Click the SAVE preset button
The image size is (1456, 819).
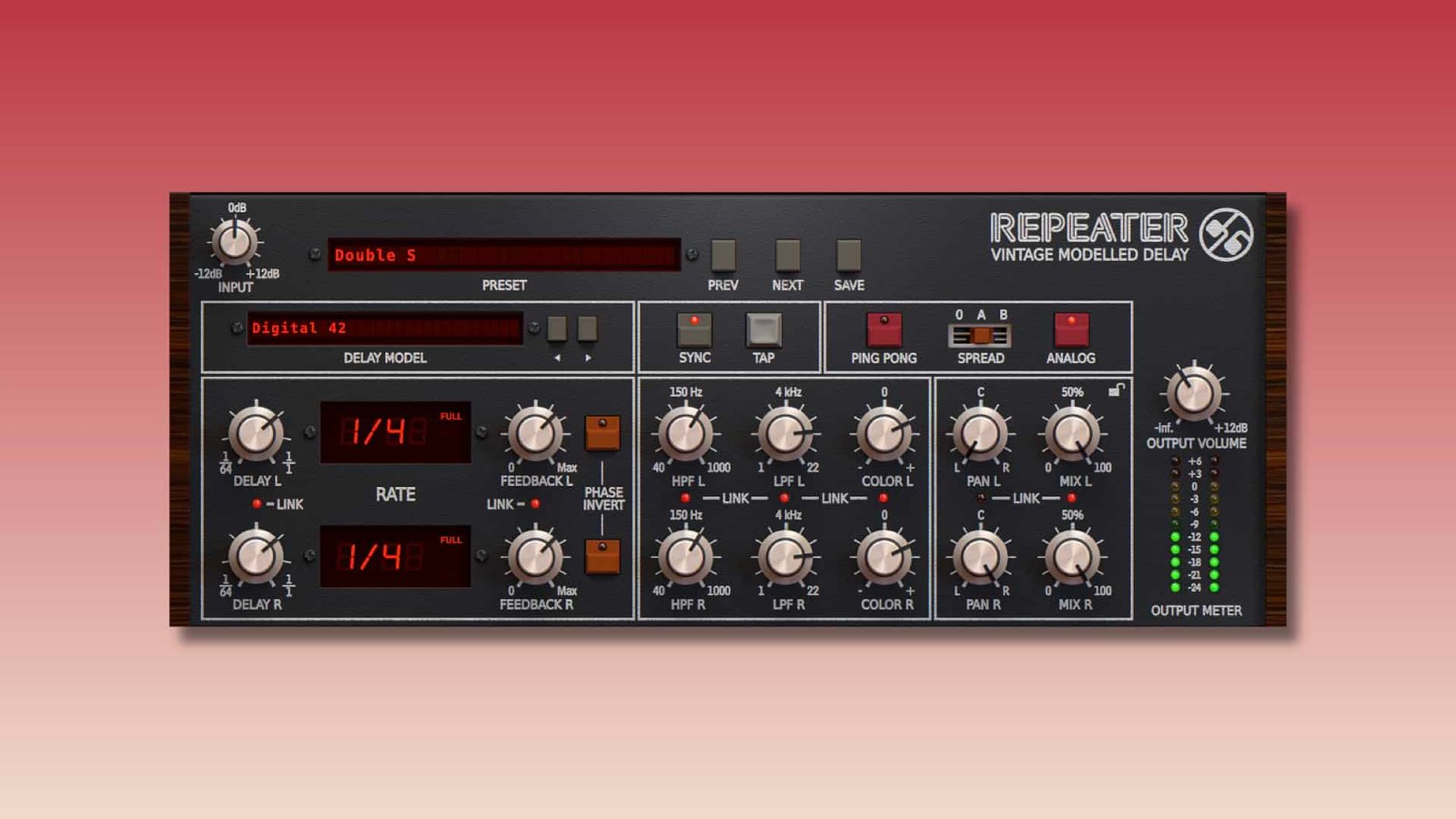[848, 256]
